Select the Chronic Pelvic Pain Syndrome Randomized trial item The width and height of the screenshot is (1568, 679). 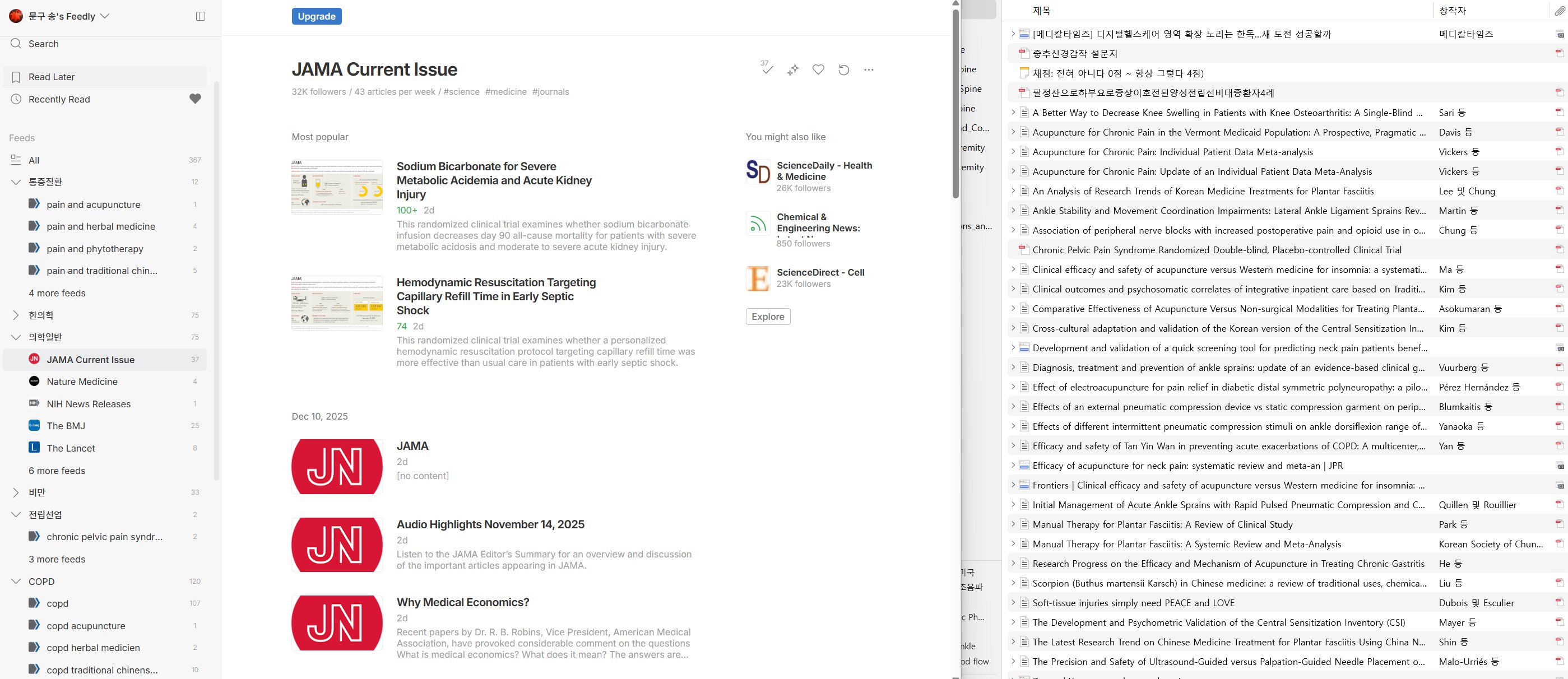[1217, 249]
